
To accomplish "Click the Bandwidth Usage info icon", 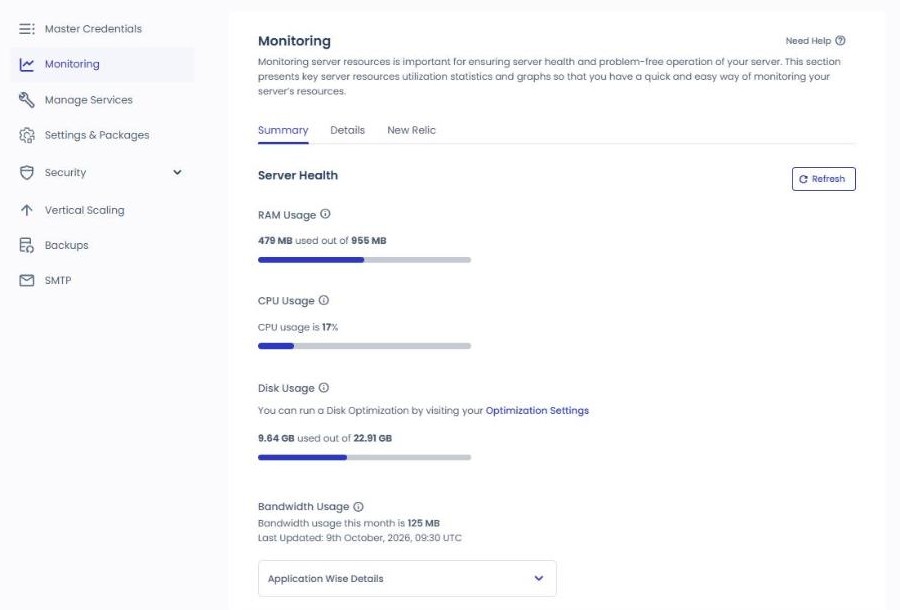I will coord(358,507).
